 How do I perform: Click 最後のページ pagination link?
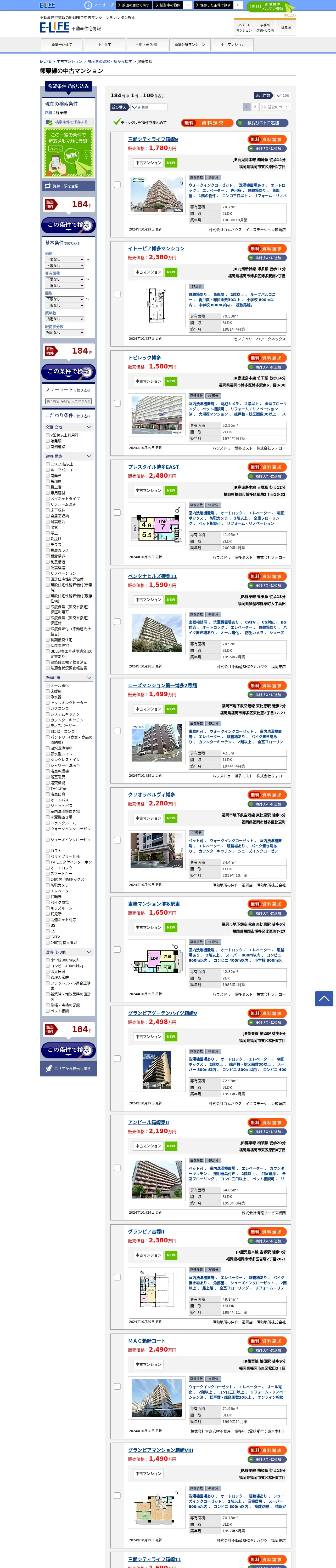pyautogui.click(x=275, y=107)
